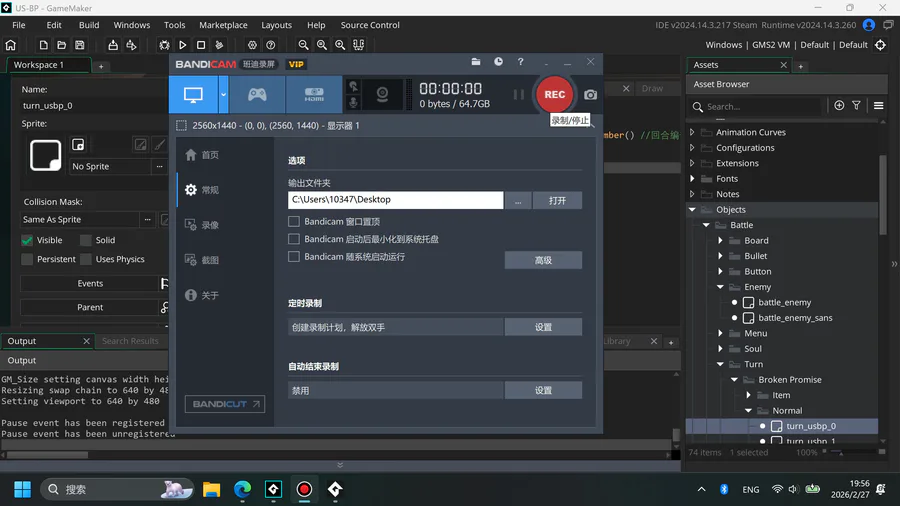Click 设置 for 定时录制 scheduled recording
Screen dimensions: 900x506
pos(543,327)
